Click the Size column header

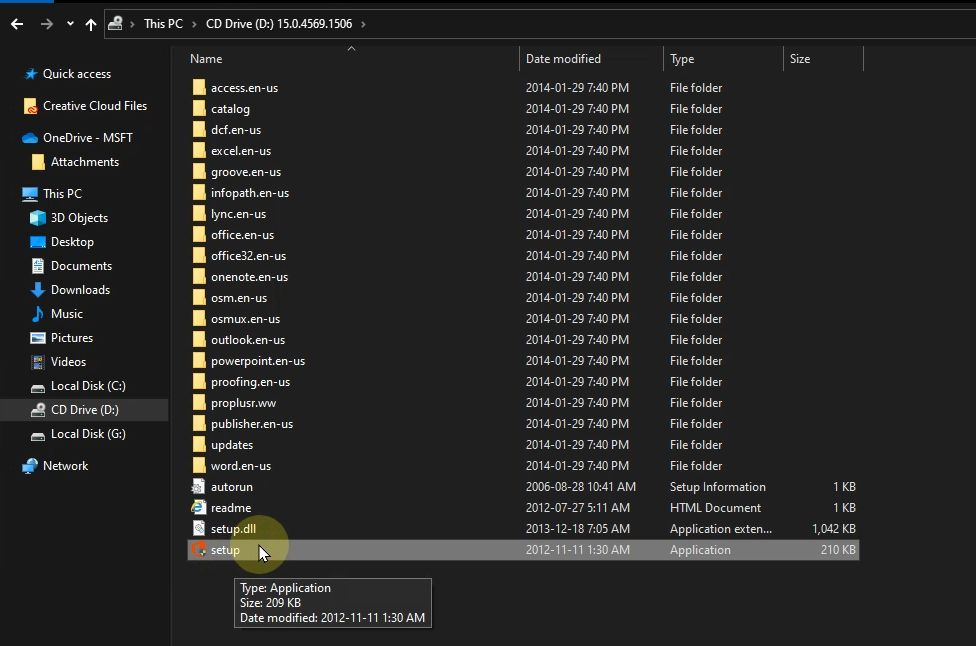coord(800,59)
